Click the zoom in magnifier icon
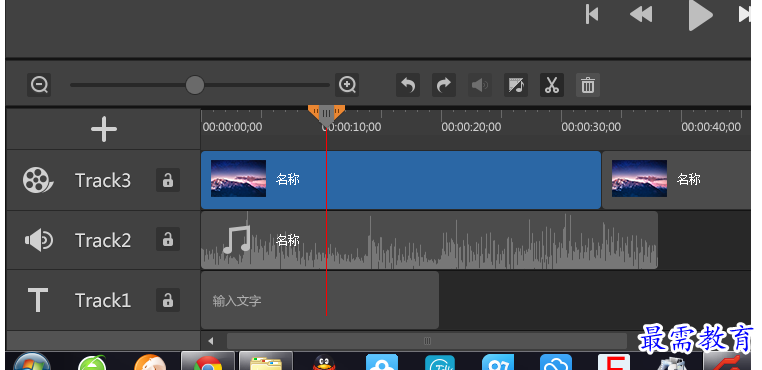This screenshot has width=762, height=370. point(347,85)
